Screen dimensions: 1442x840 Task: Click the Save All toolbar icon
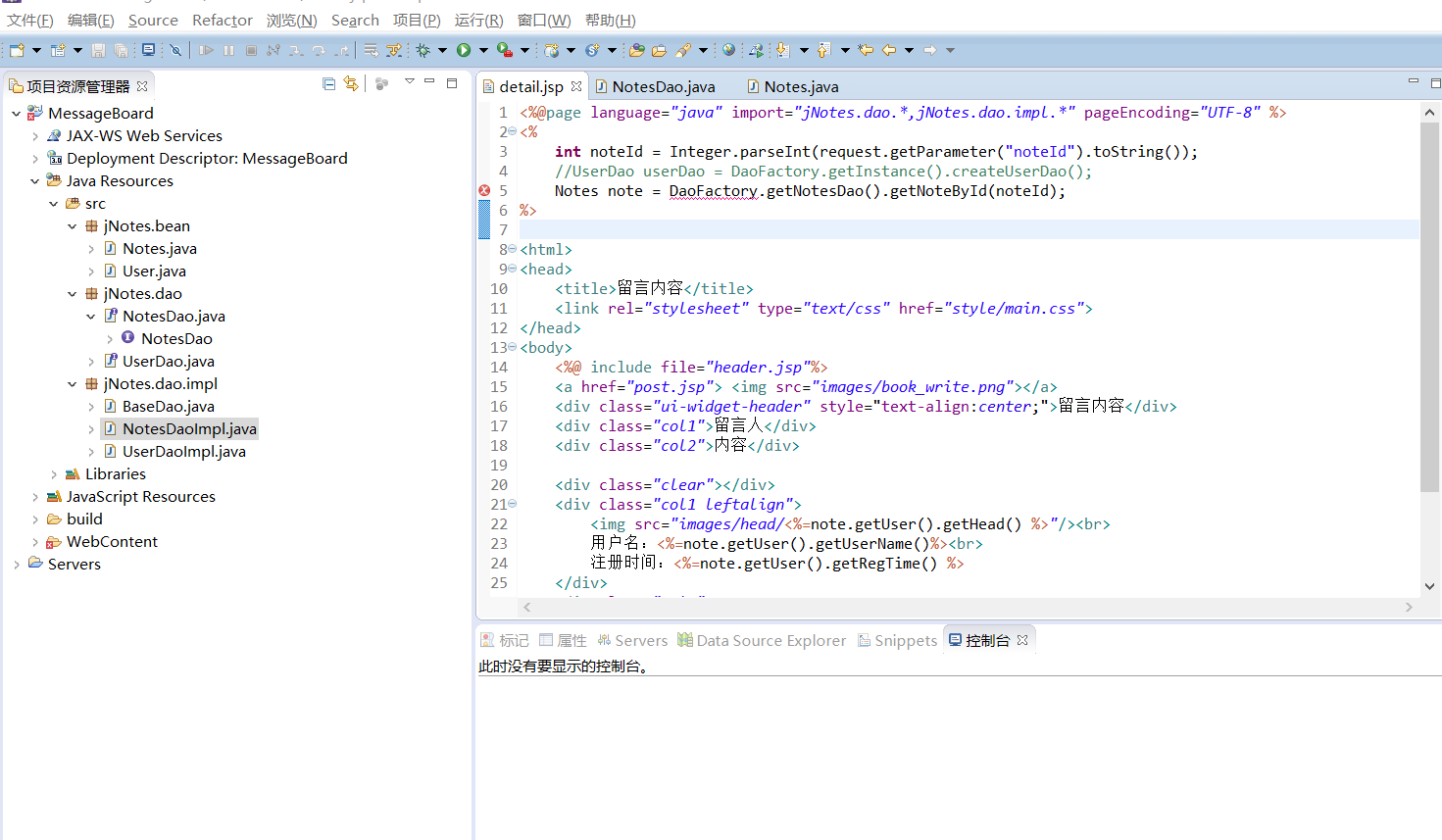[x=121, y=50]
